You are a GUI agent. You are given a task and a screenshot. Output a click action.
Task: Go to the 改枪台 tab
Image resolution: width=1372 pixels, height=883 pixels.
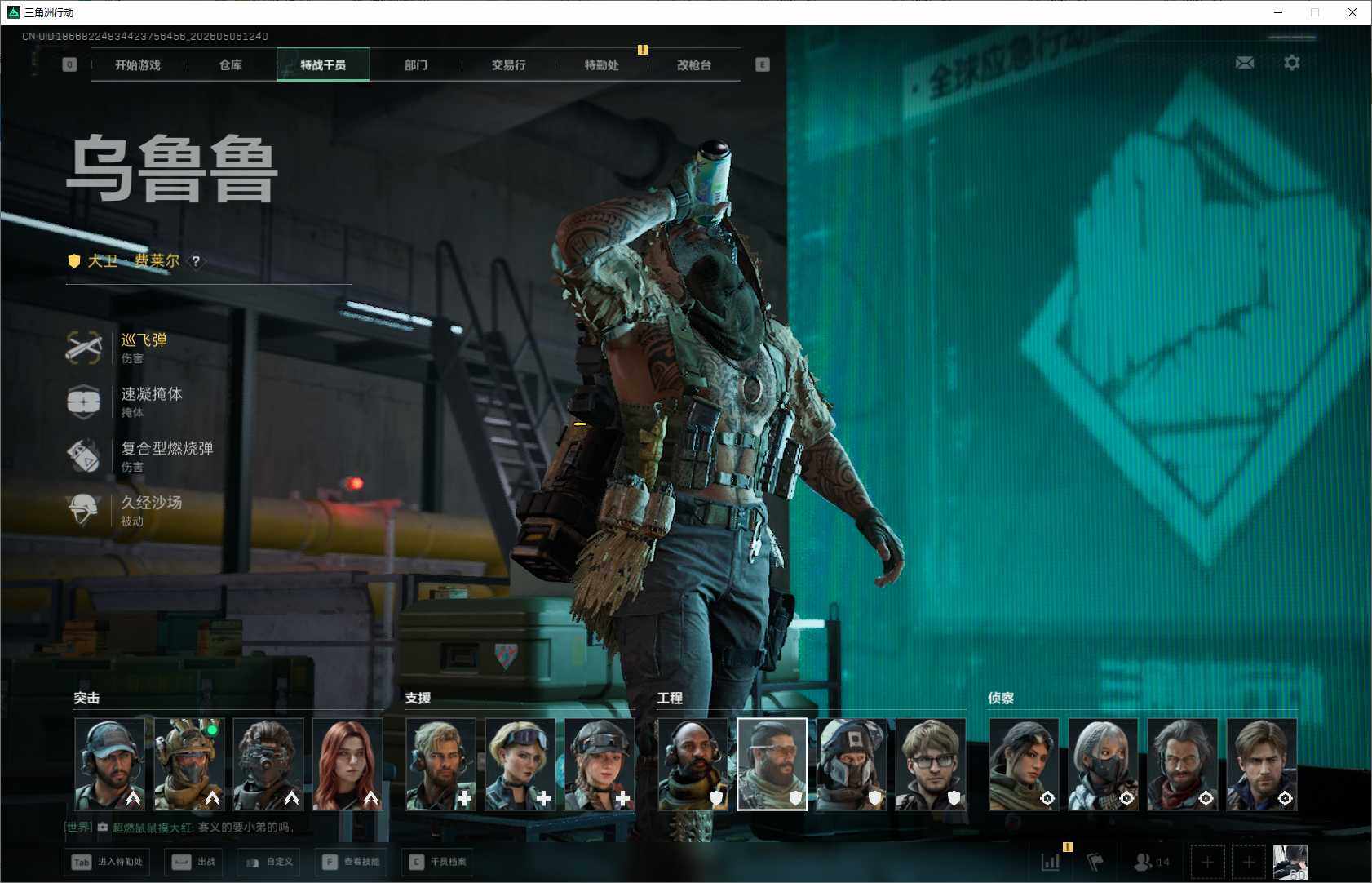pos(694,64)
